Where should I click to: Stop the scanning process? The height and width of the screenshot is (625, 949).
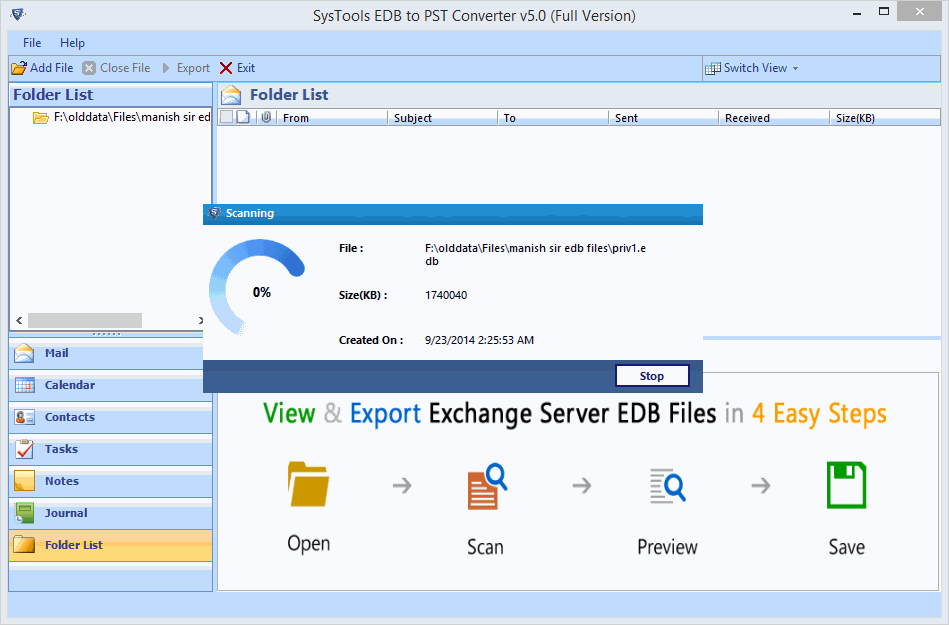[x=652, y=376]
